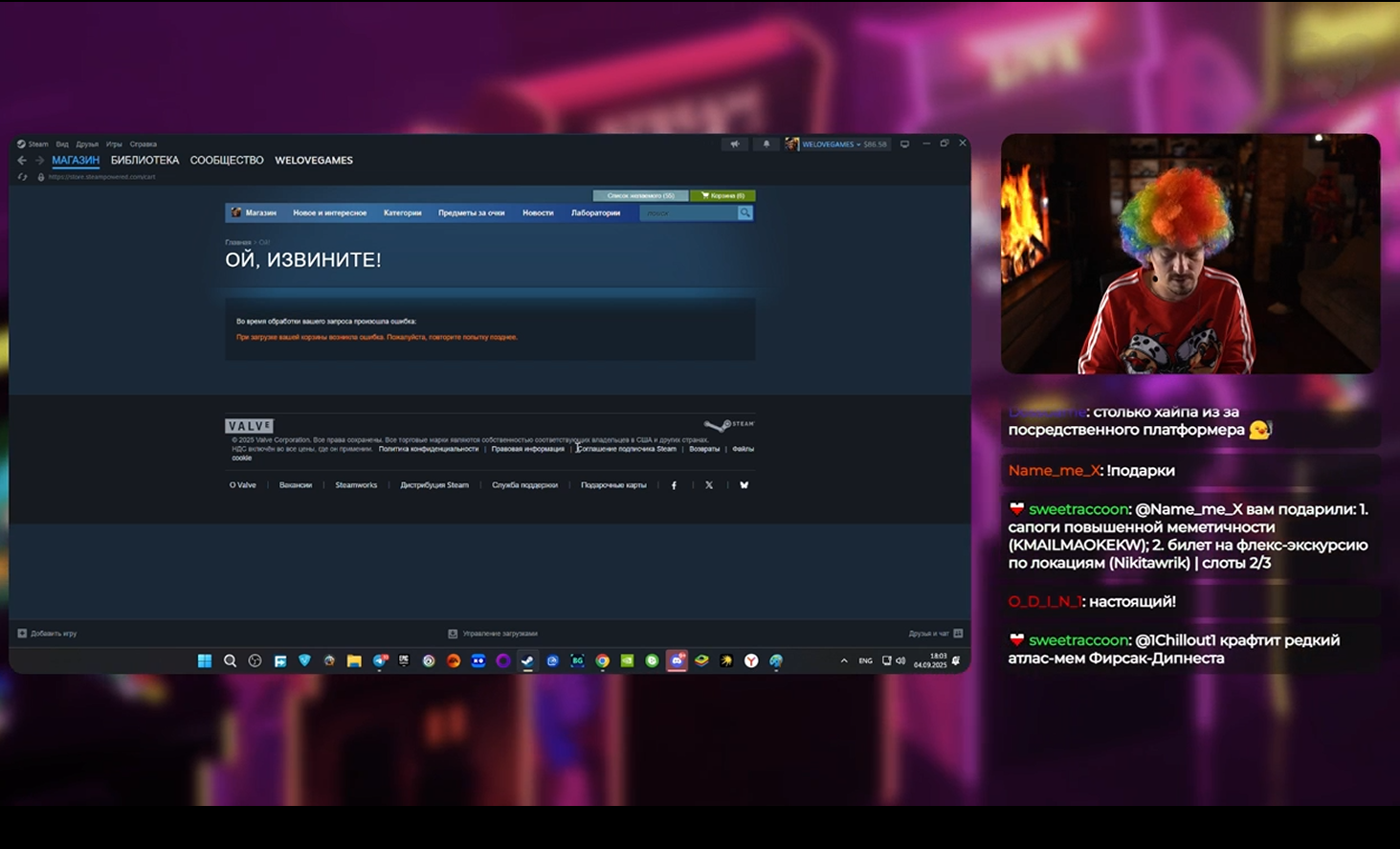Go back with the Steam back arrow
This screenshot has height=849, width=1400.
[22, 161]
